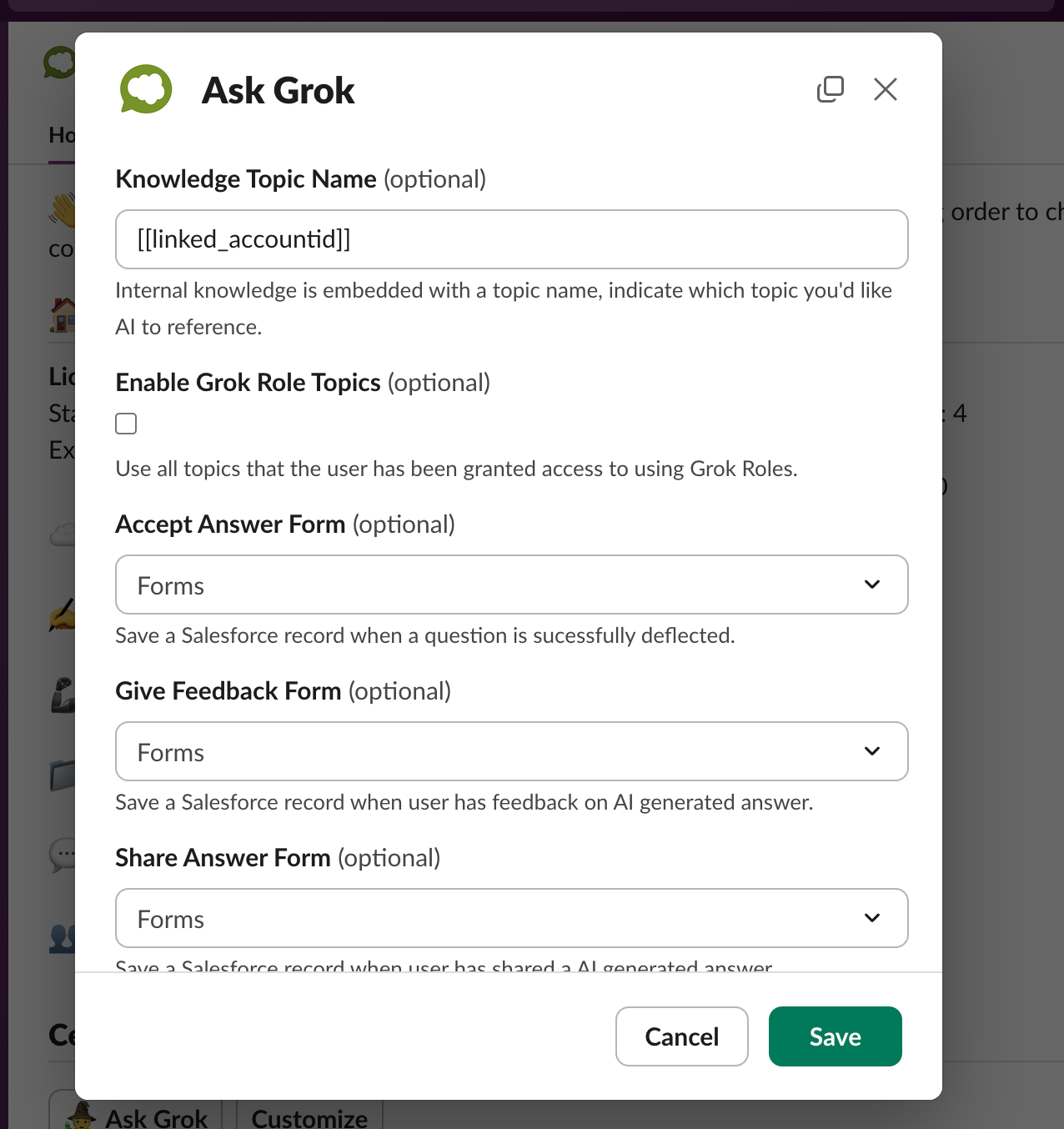This screenshot has height=1129, width=1064.
Task: Open the Share Answer Form dropdown
Action: pyautogui.click(x=511, y=918)
